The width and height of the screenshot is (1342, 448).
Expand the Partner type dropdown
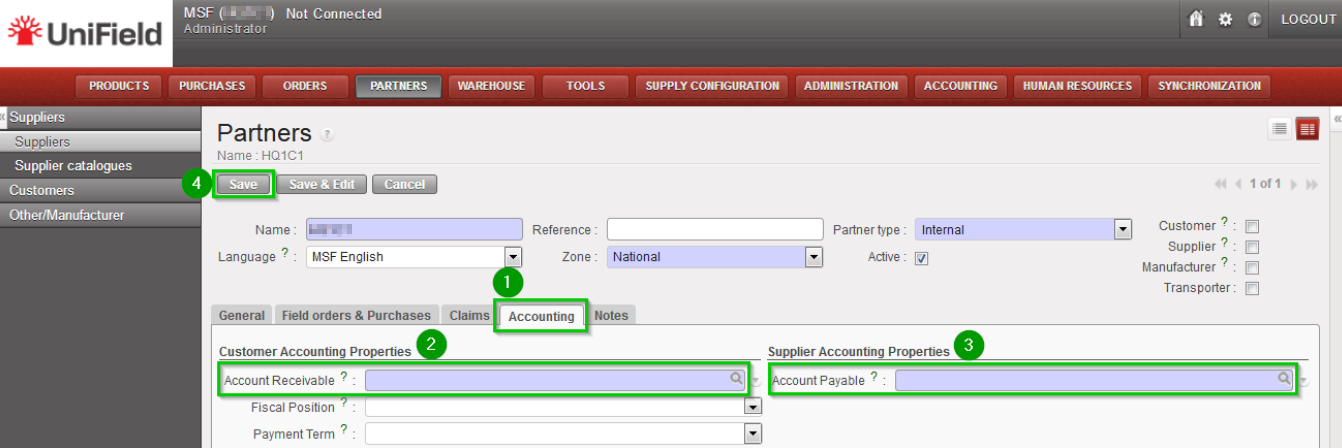tap(1122, 230)
